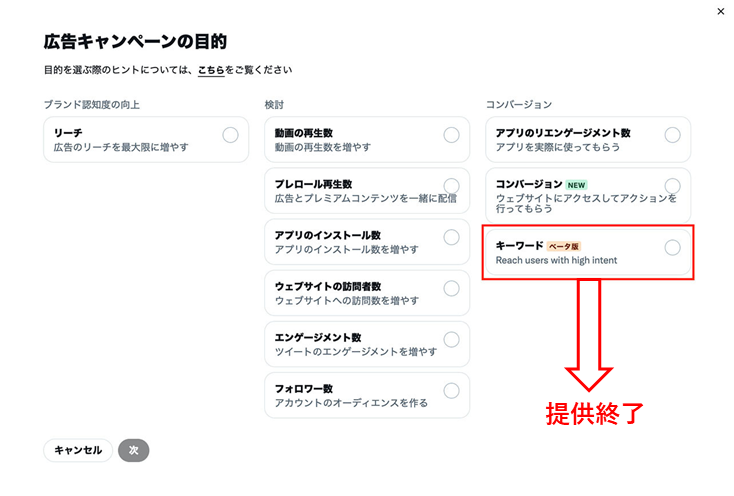Select the キーワード beta radio button
Screen dimensions: 734x496
[672, 247]
